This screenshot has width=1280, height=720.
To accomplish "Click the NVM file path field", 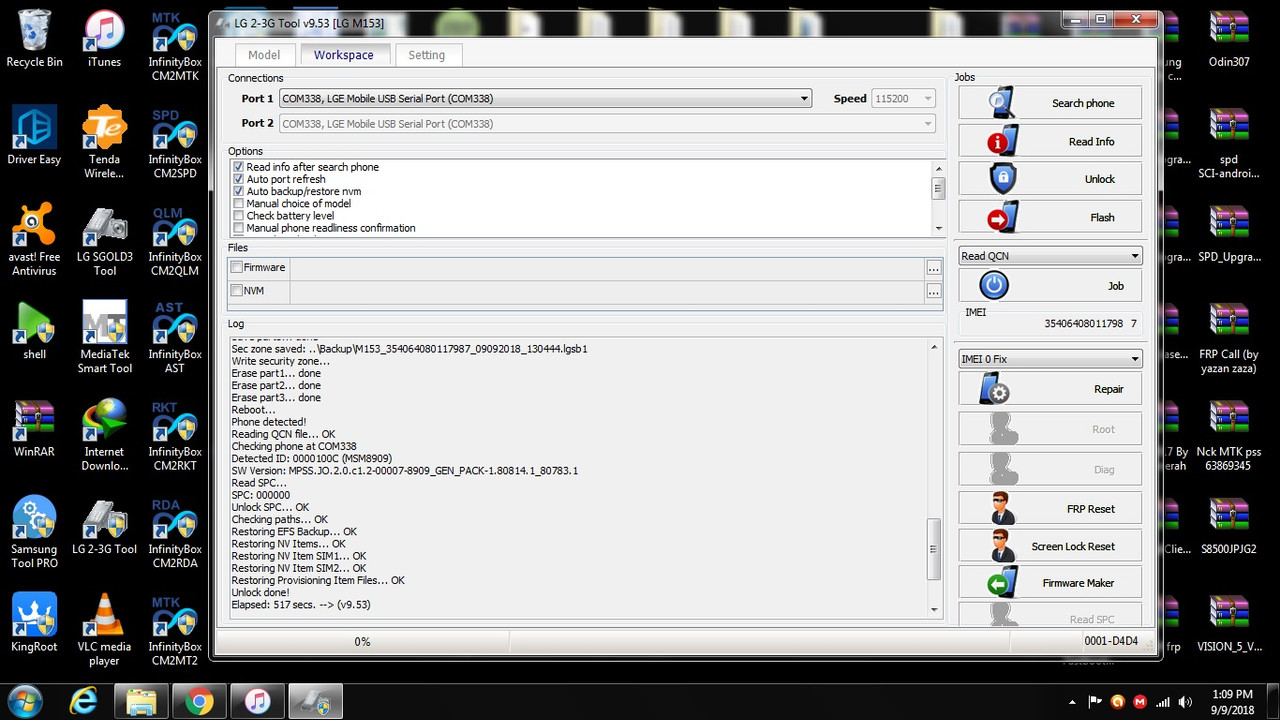I will point(607,292).
